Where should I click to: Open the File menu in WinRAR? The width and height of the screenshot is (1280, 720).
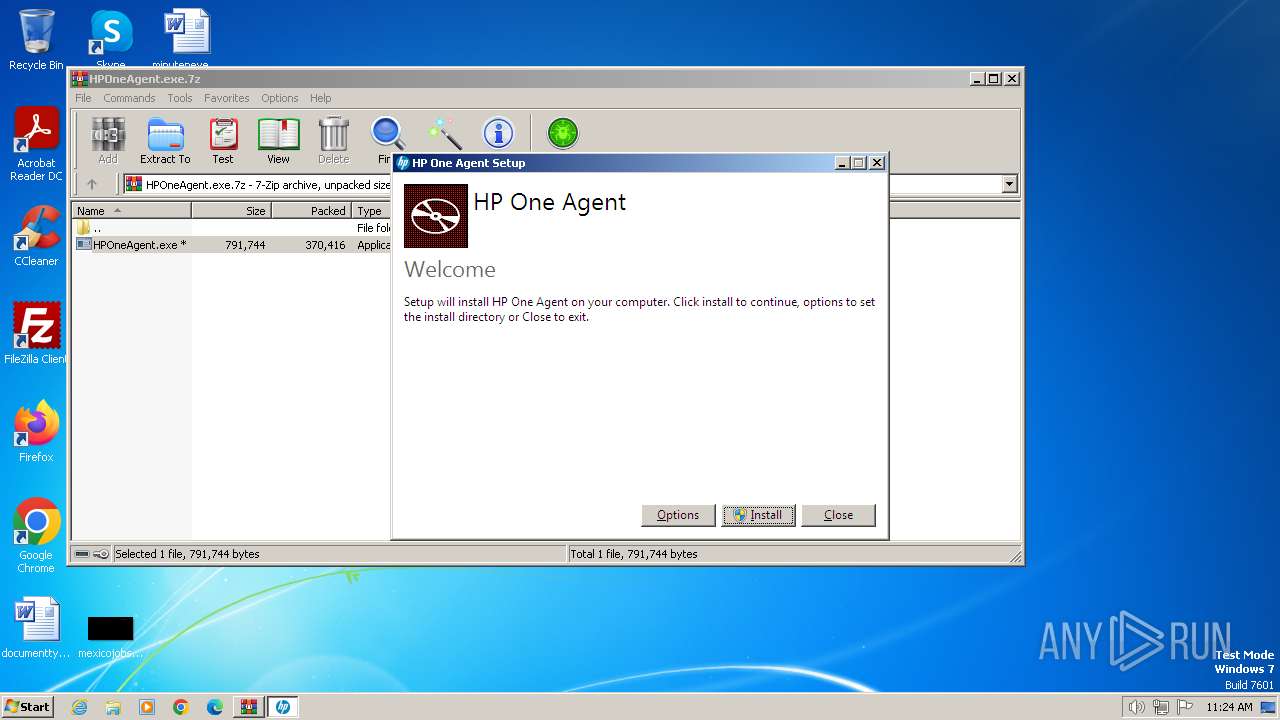[83, 98]
